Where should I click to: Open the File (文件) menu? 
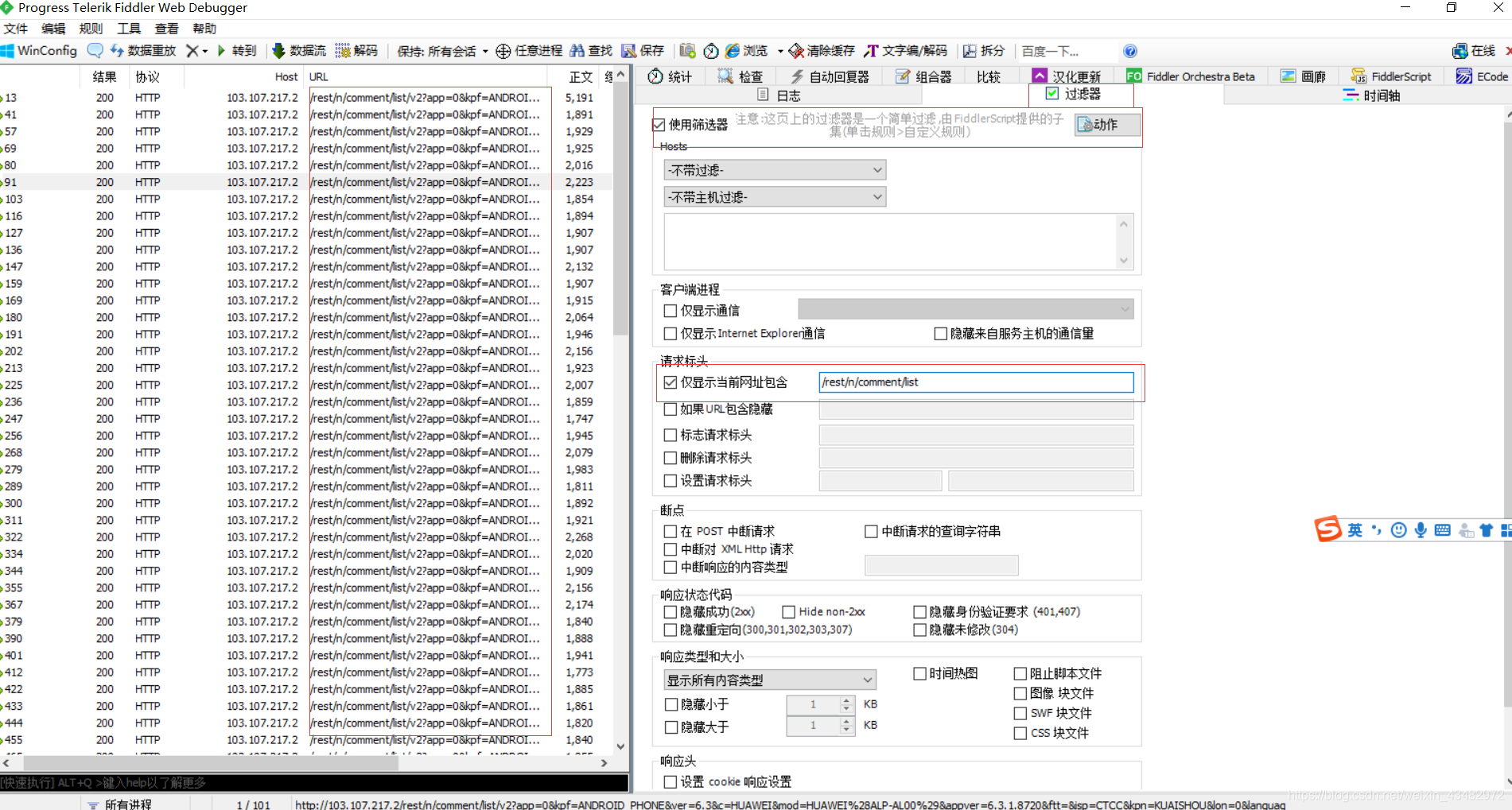pyautogui.click(x=16, y=29)
